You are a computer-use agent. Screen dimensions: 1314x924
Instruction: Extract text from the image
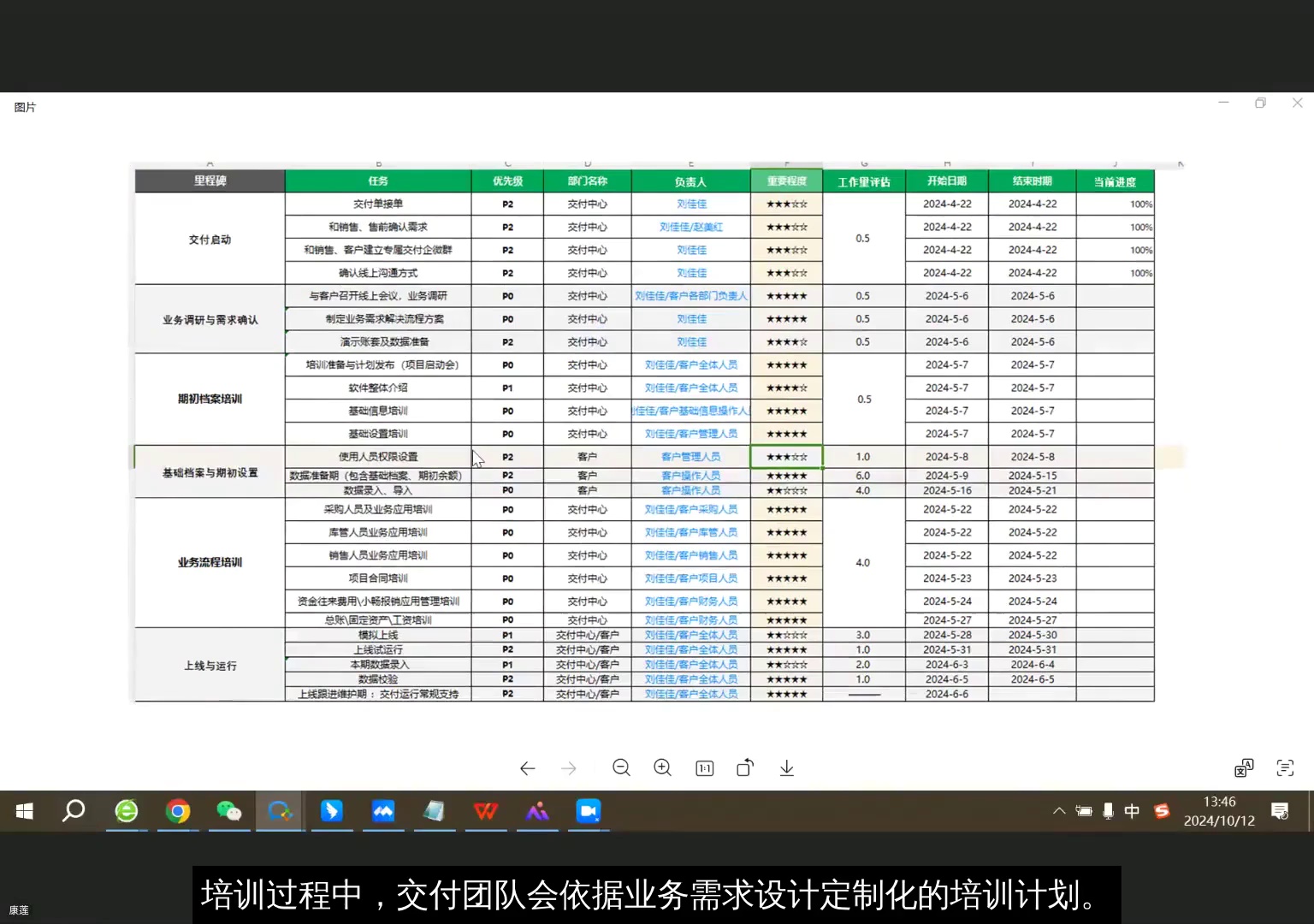(1285, 767)
